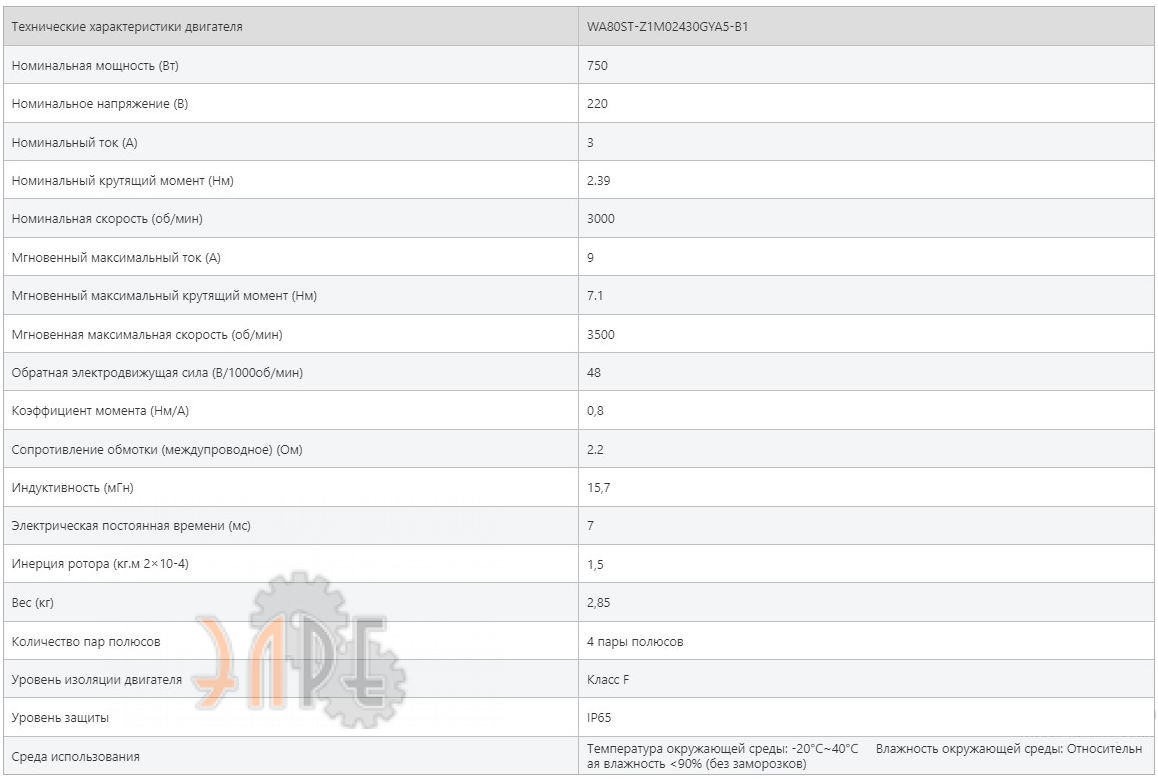This screenshot has height=779, width=1158.
Task: Click the 'Коэффициент момента (Нм/А)' label
Action: [100, 411]
